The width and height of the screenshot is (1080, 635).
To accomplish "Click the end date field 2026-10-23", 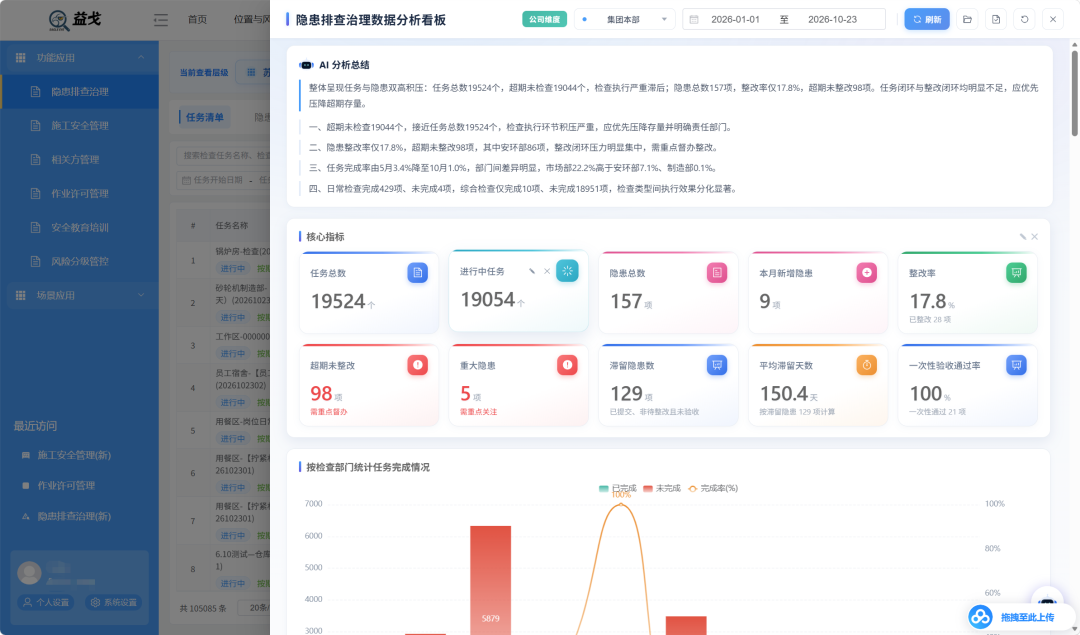I will click(x=832, y=19).
